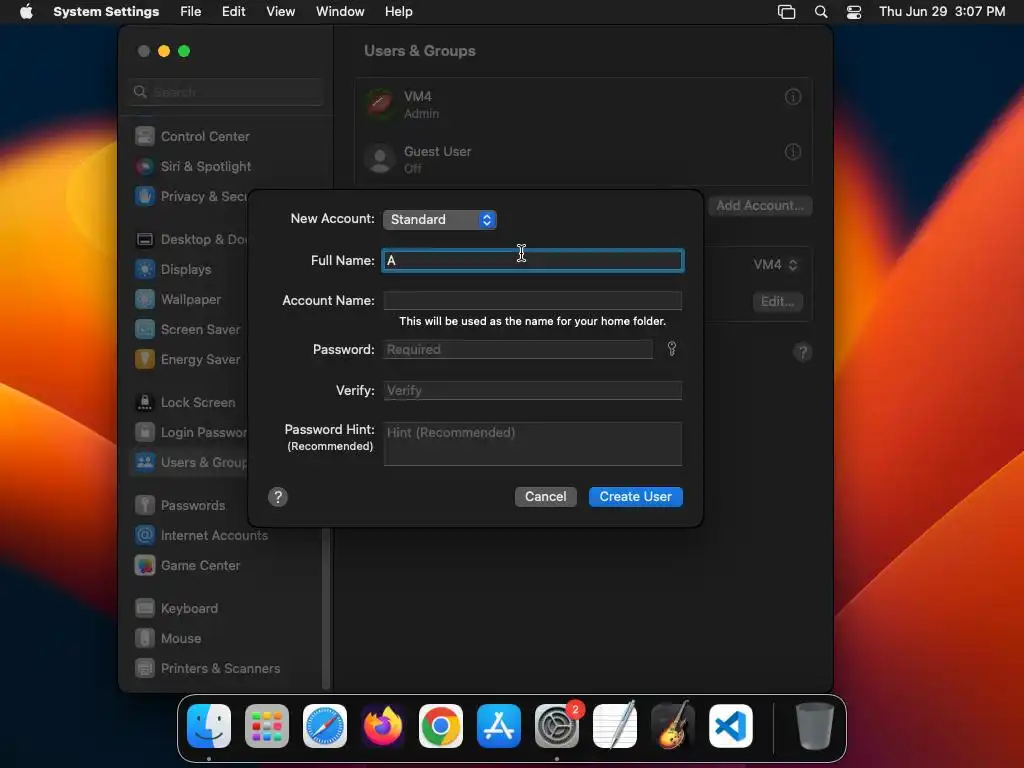
Task: Click the Edit button behind the dialog
Action: tap(777, 302)
